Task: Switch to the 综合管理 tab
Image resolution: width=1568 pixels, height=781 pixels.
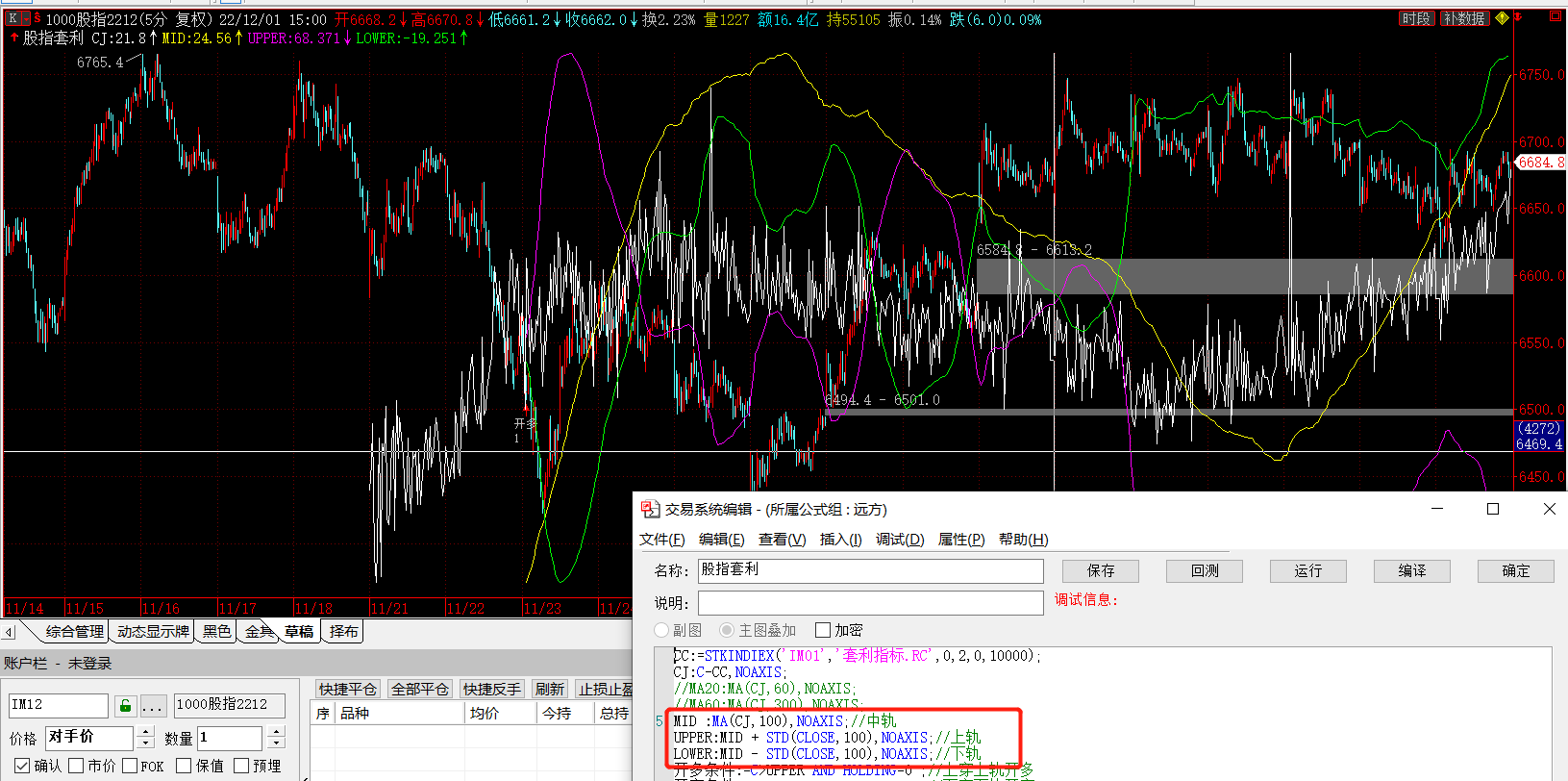Action: [x=75, y=632]
